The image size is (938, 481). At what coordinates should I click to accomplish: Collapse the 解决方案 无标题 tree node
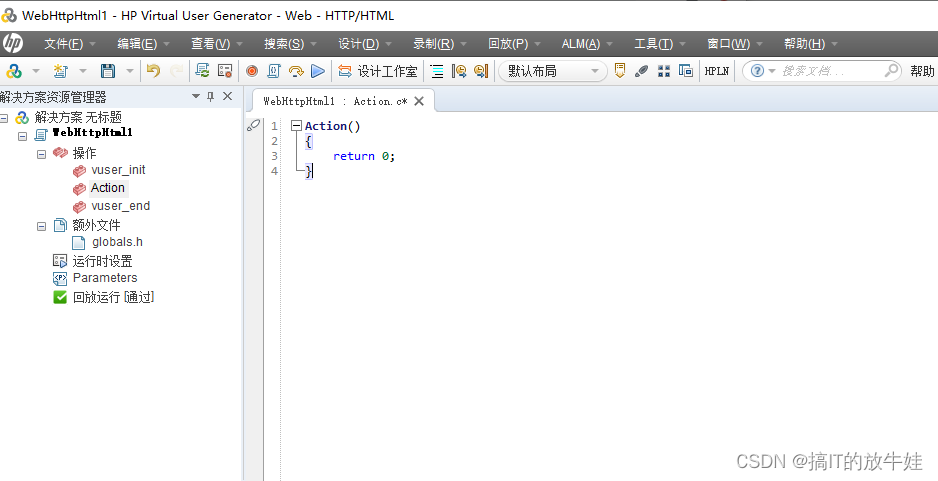pyautogui.click(x=4, y=118)
